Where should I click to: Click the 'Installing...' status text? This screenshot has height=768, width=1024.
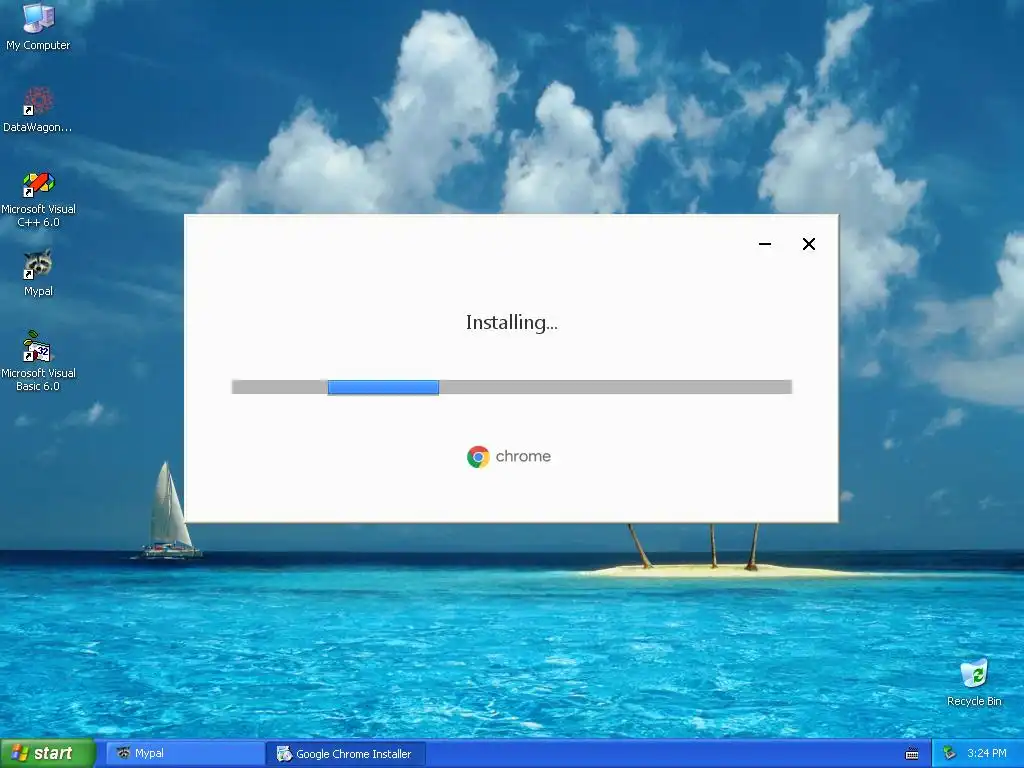511,323
